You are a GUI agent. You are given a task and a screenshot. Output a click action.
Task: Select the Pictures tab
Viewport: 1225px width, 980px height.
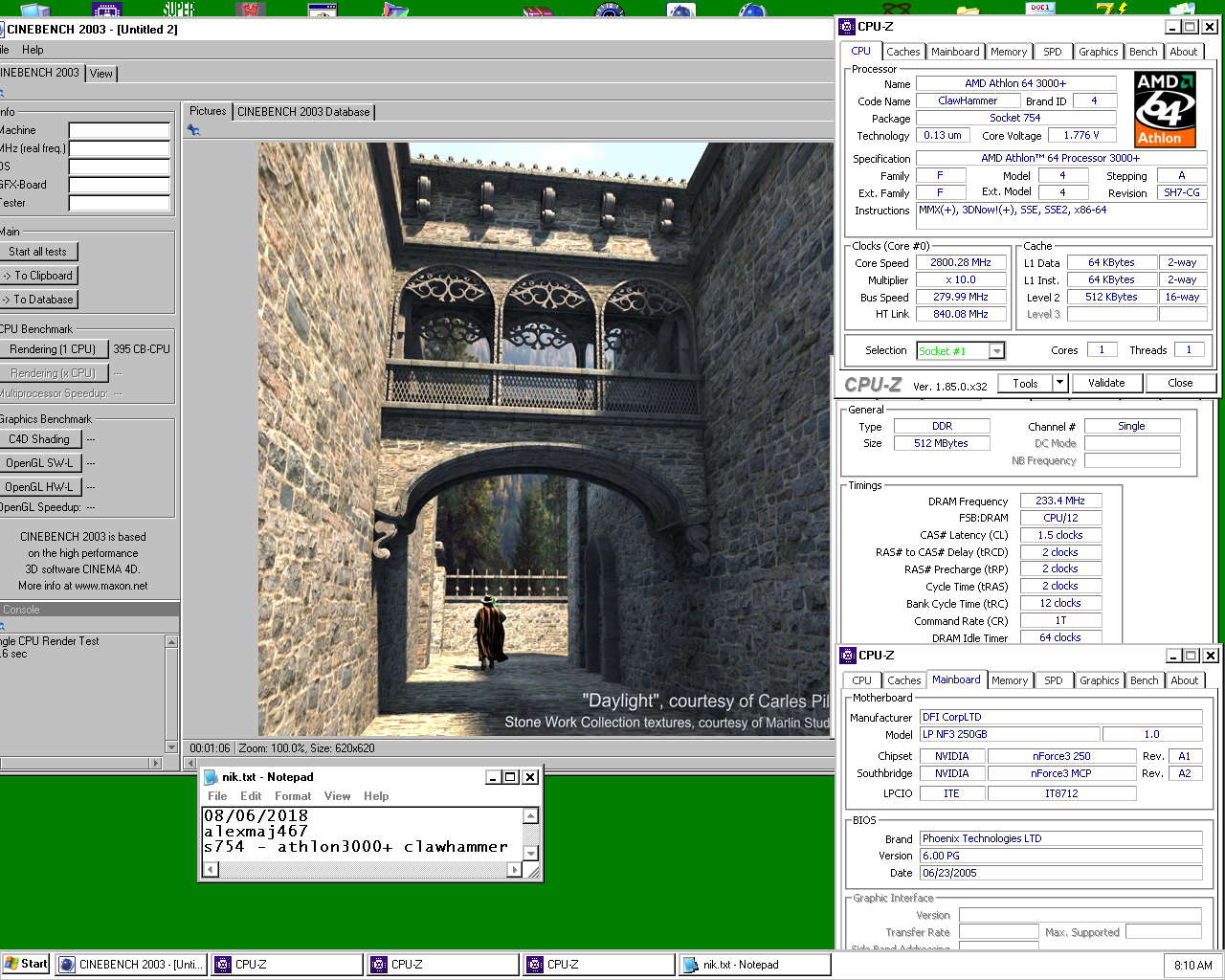tap(208, 111)
